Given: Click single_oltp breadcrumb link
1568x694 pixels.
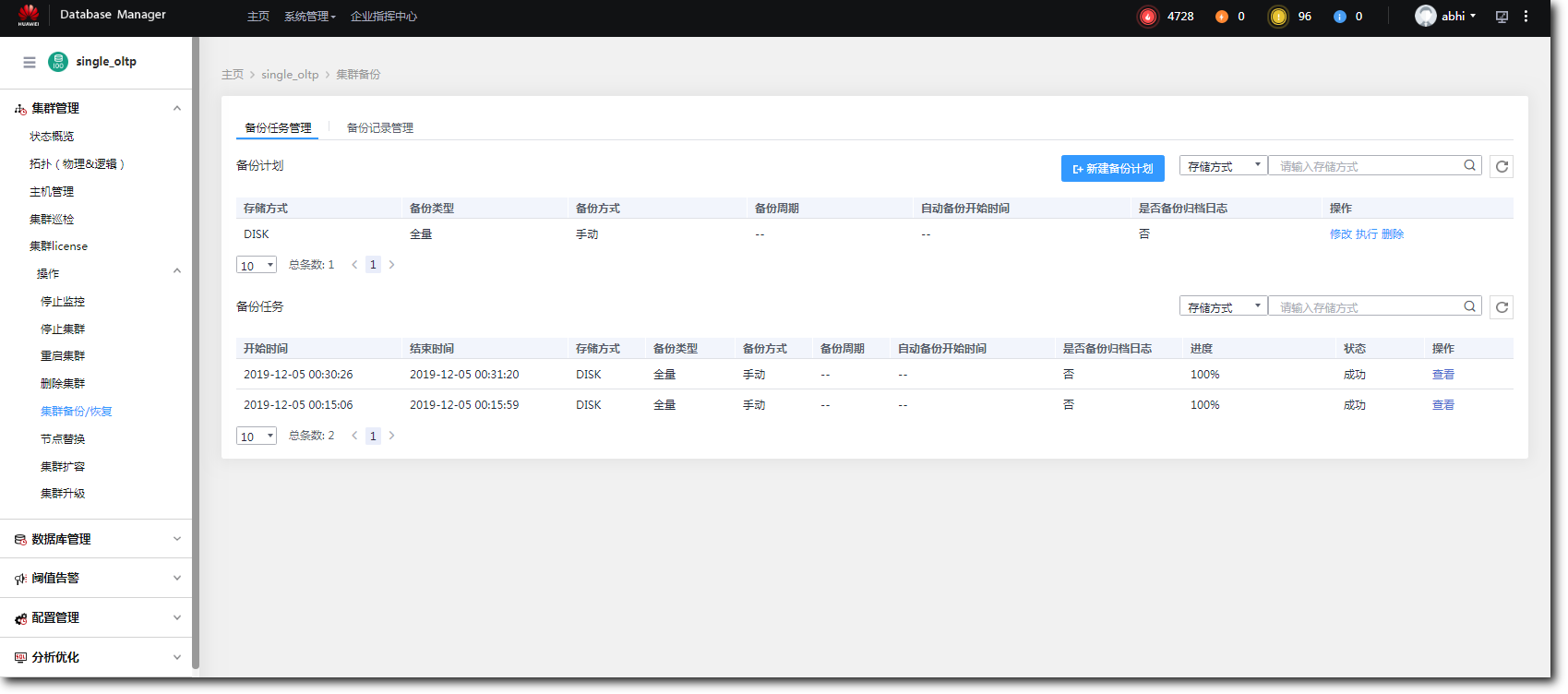Looking at the screenshot, I should 290,75.
